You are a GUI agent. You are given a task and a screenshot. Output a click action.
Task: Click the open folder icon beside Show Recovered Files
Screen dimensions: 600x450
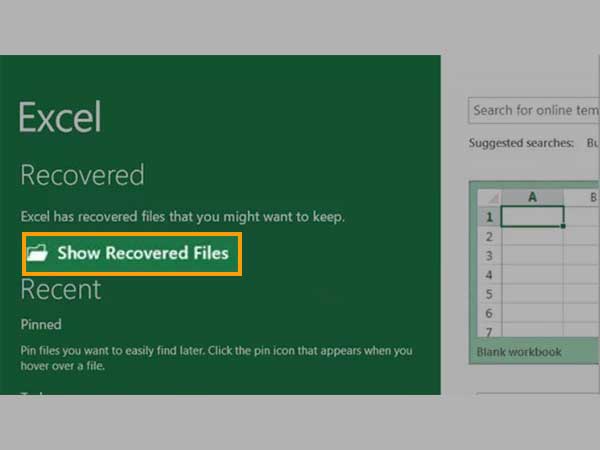(x=37, y=253)
